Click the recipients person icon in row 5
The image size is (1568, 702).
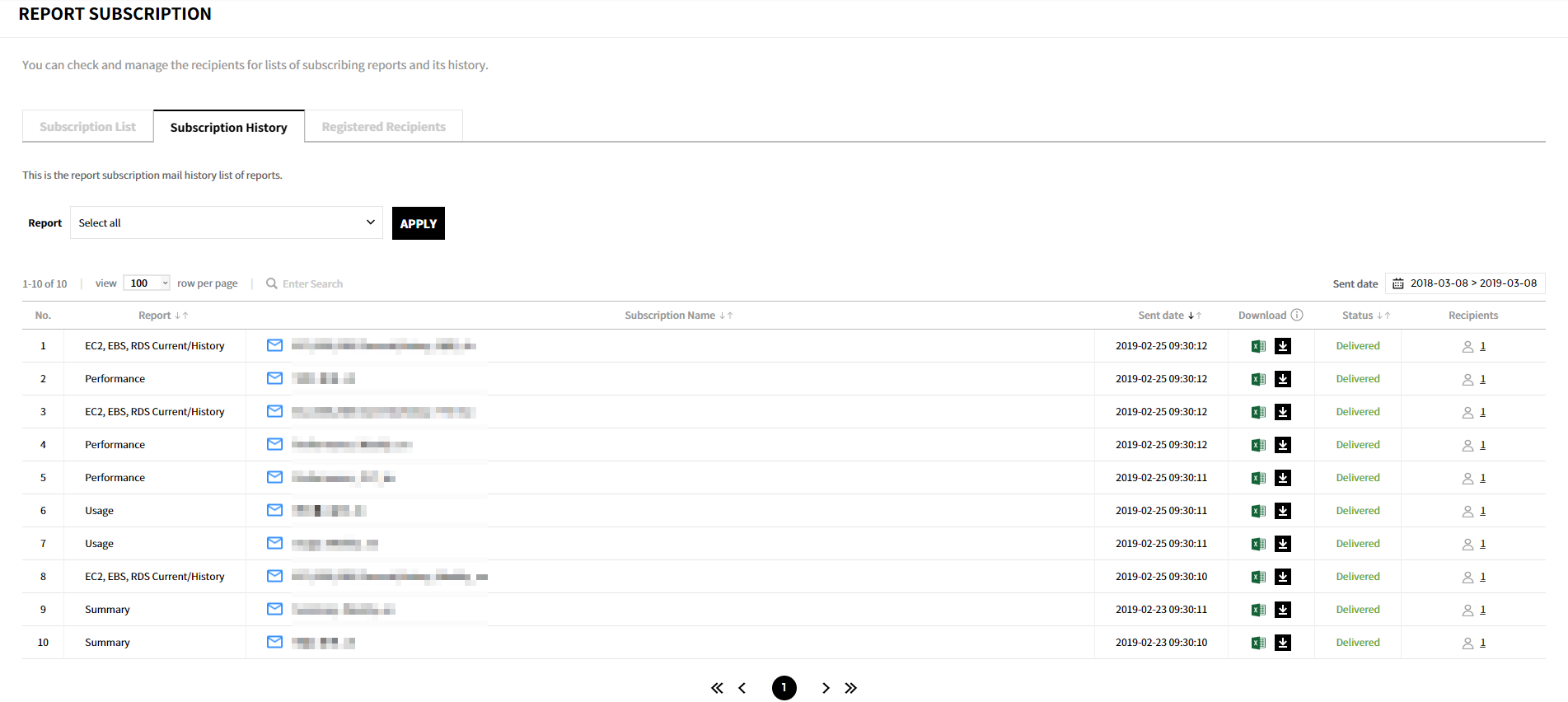click(x=1467, y=479)
